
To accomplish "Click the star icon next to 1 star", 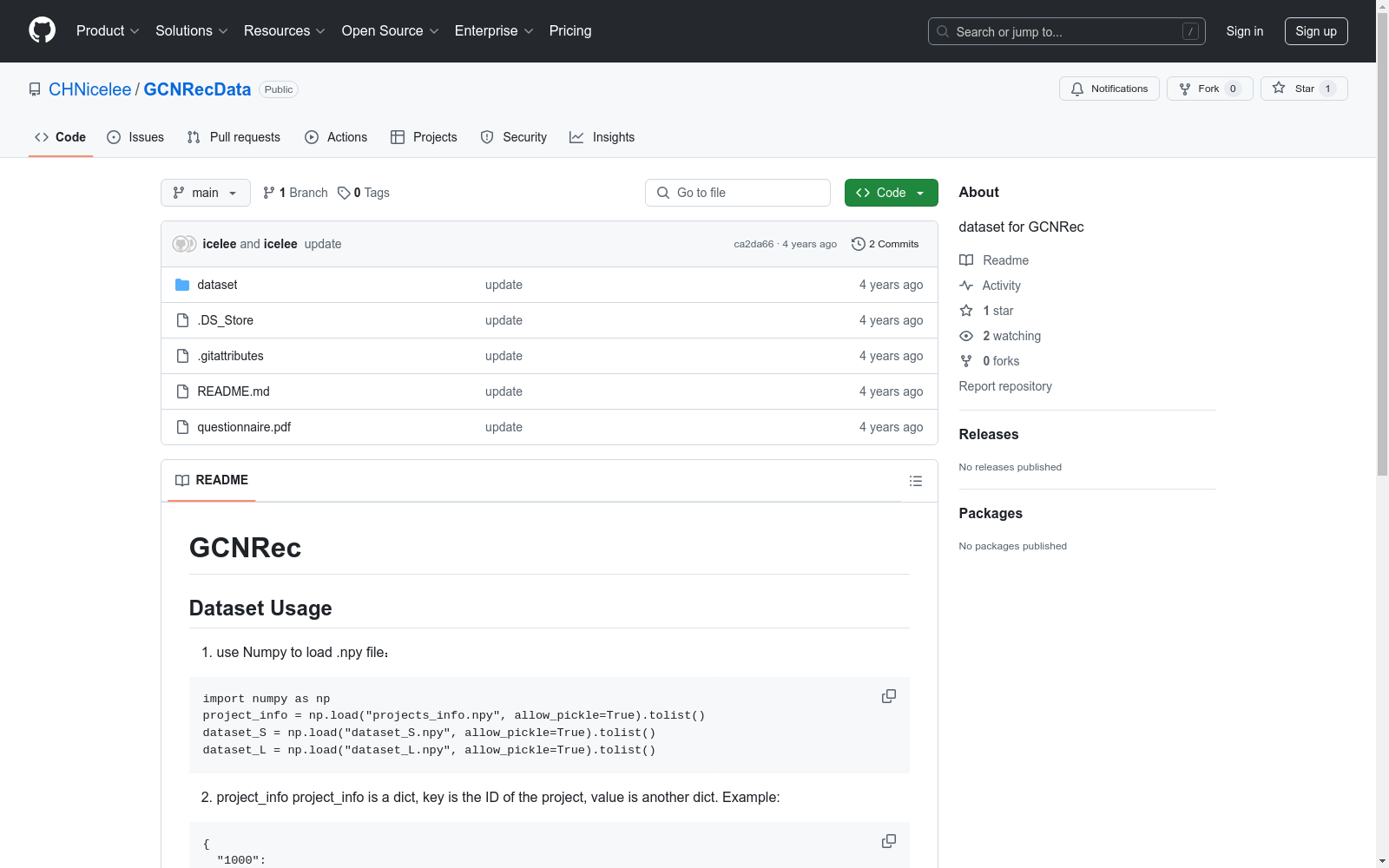I will click(966, 311).
